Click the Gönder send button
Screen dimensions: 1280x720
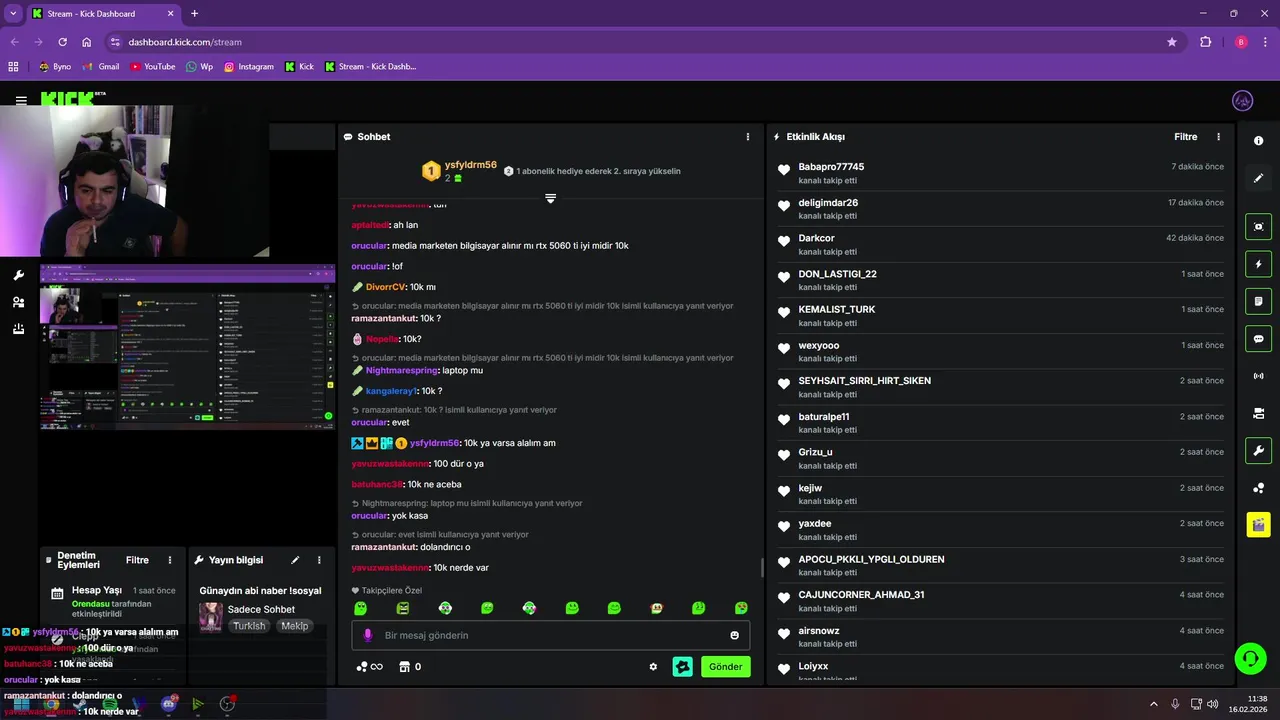[725, 666]
